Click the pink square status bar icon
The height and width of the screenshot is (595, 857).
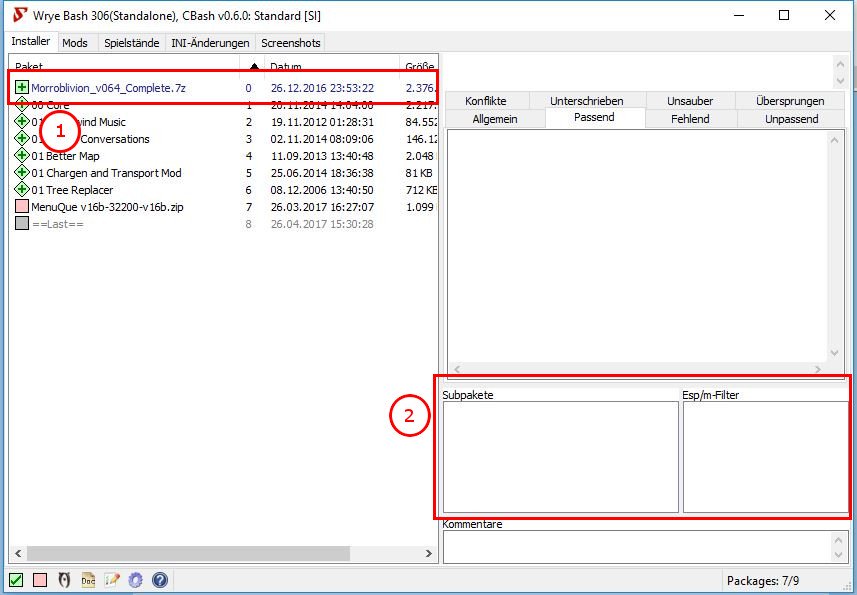click(x=40, y=580)
